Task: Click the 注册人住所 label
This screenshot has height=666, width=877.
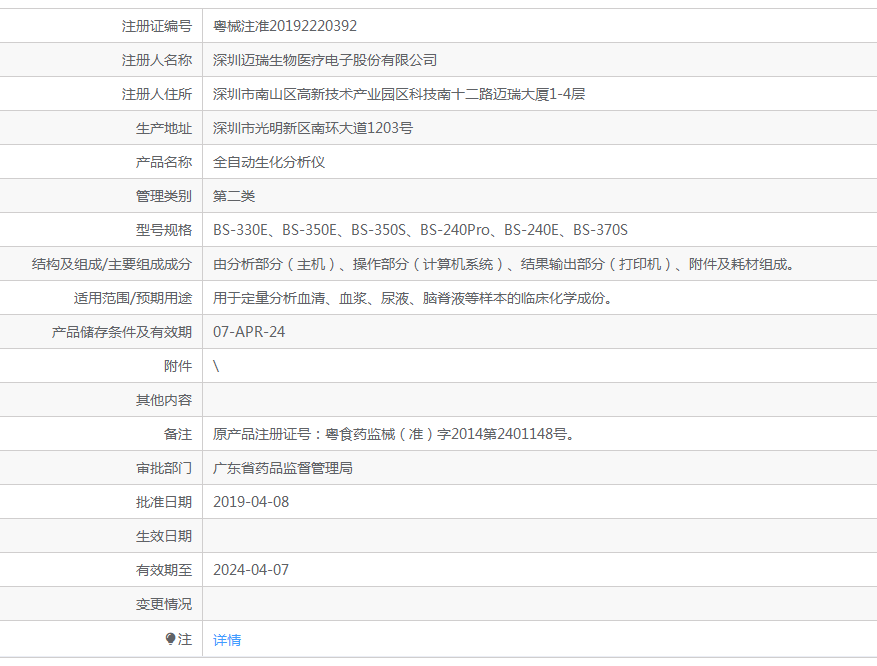Action: (157, 94)
